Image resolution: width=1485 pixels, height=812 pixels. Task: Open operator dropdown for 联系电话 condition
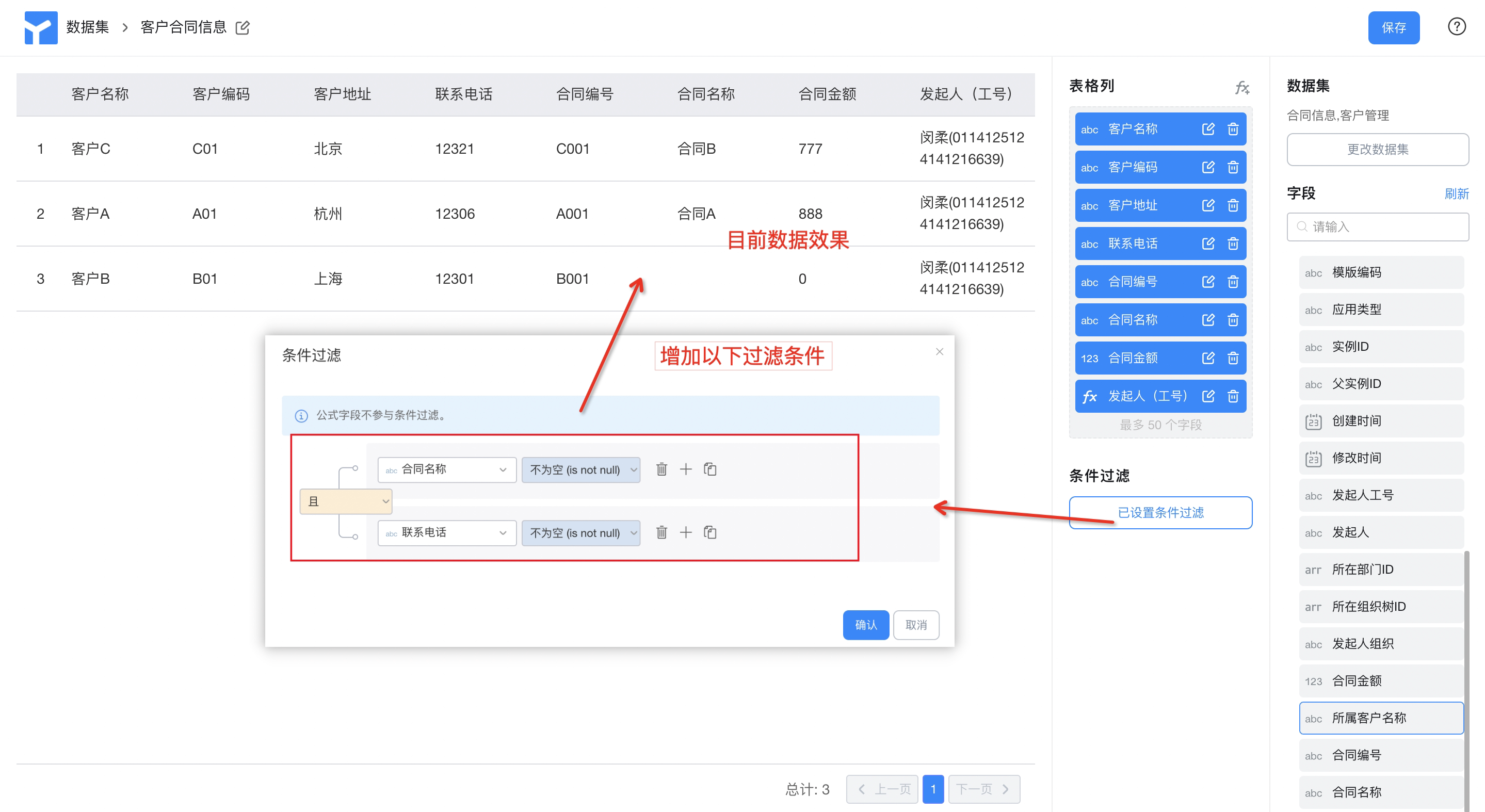pos(580,532)
